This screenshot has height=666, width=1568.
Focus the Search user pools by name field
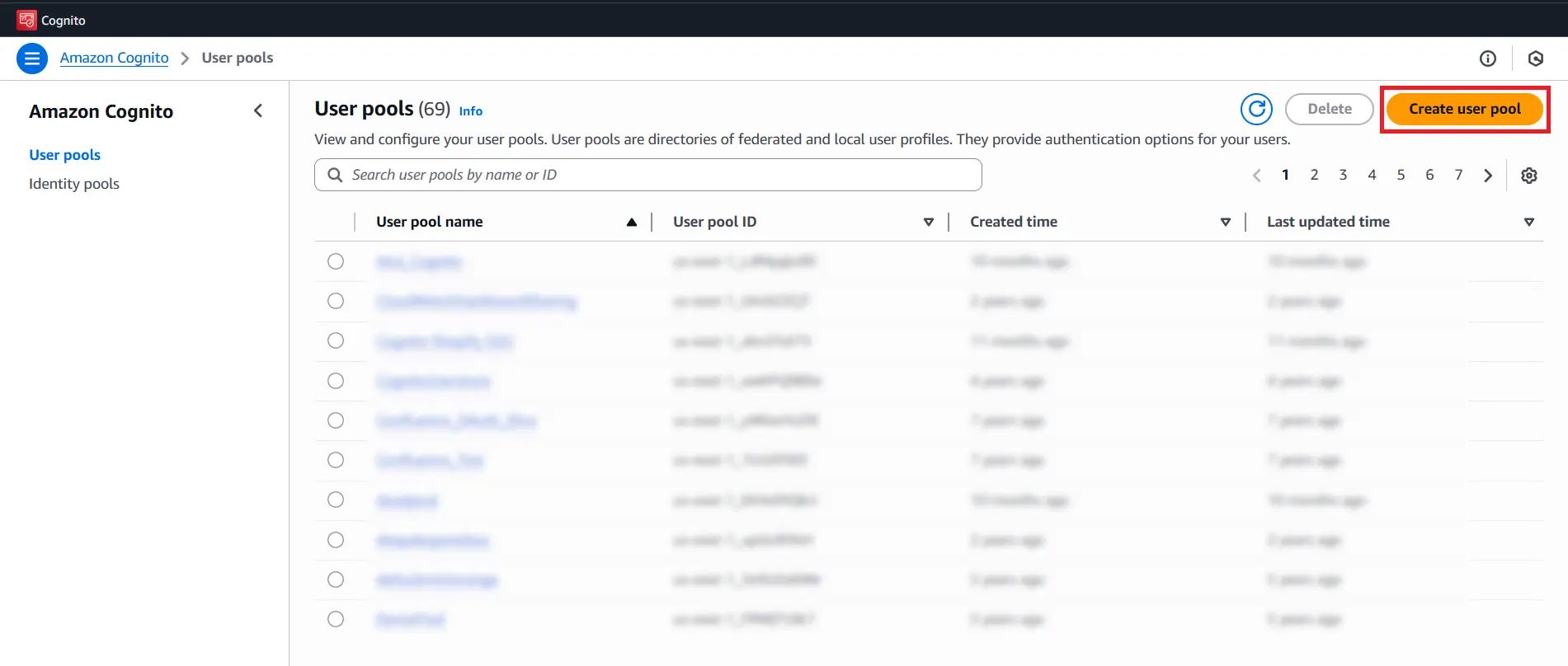[x=648, y=175]
